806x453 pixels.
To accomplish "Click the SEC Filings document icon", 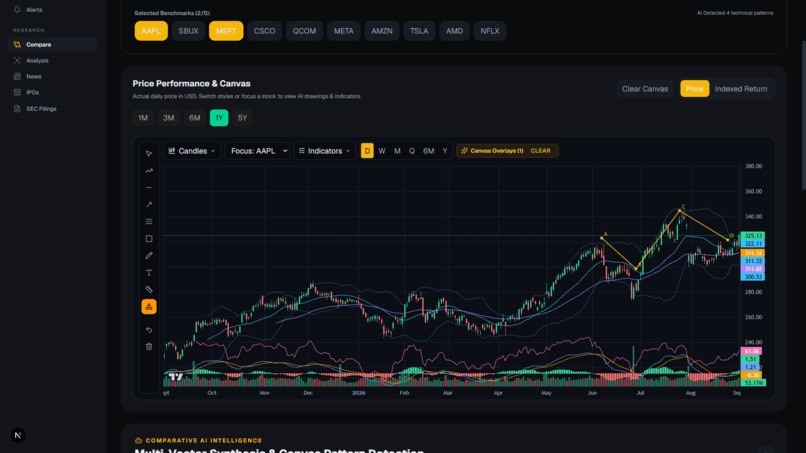I will point(17,108).
